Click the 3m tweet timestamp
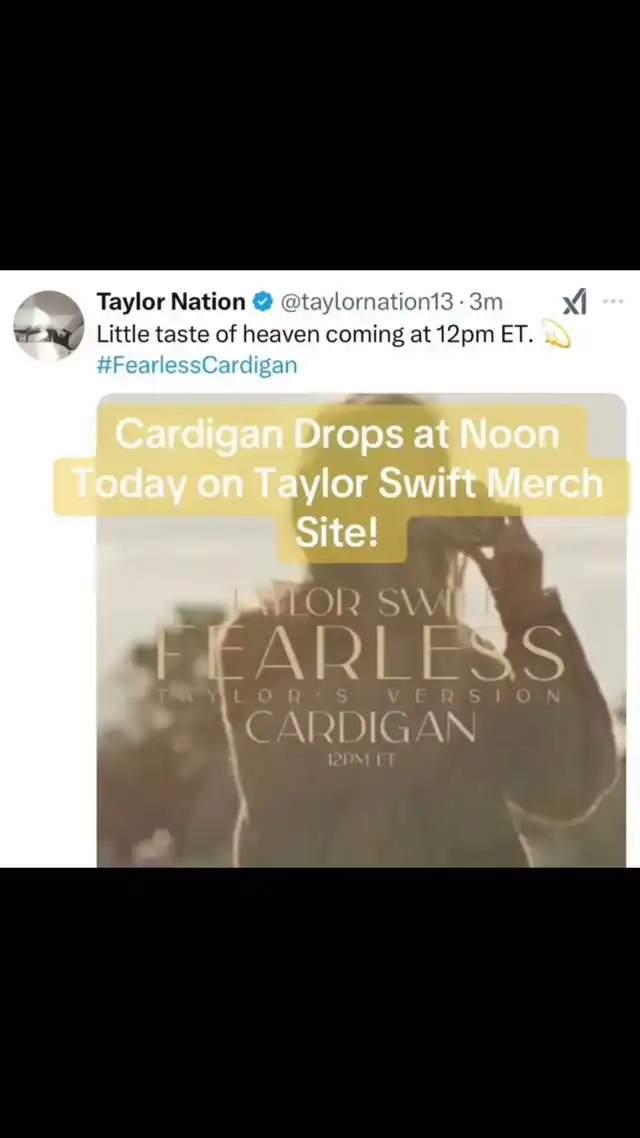Viewport: 640px width, 1138px height. 486,302
